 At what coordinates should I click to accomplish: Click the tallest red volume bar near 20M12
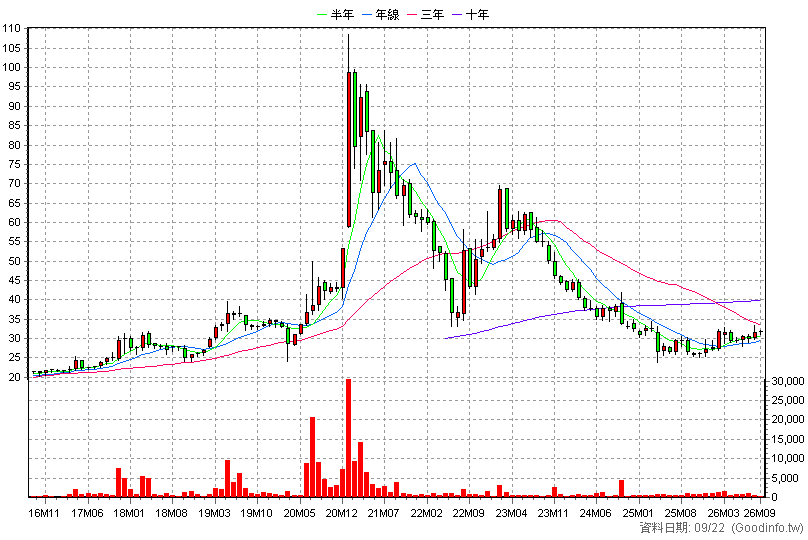click(348, 438)
